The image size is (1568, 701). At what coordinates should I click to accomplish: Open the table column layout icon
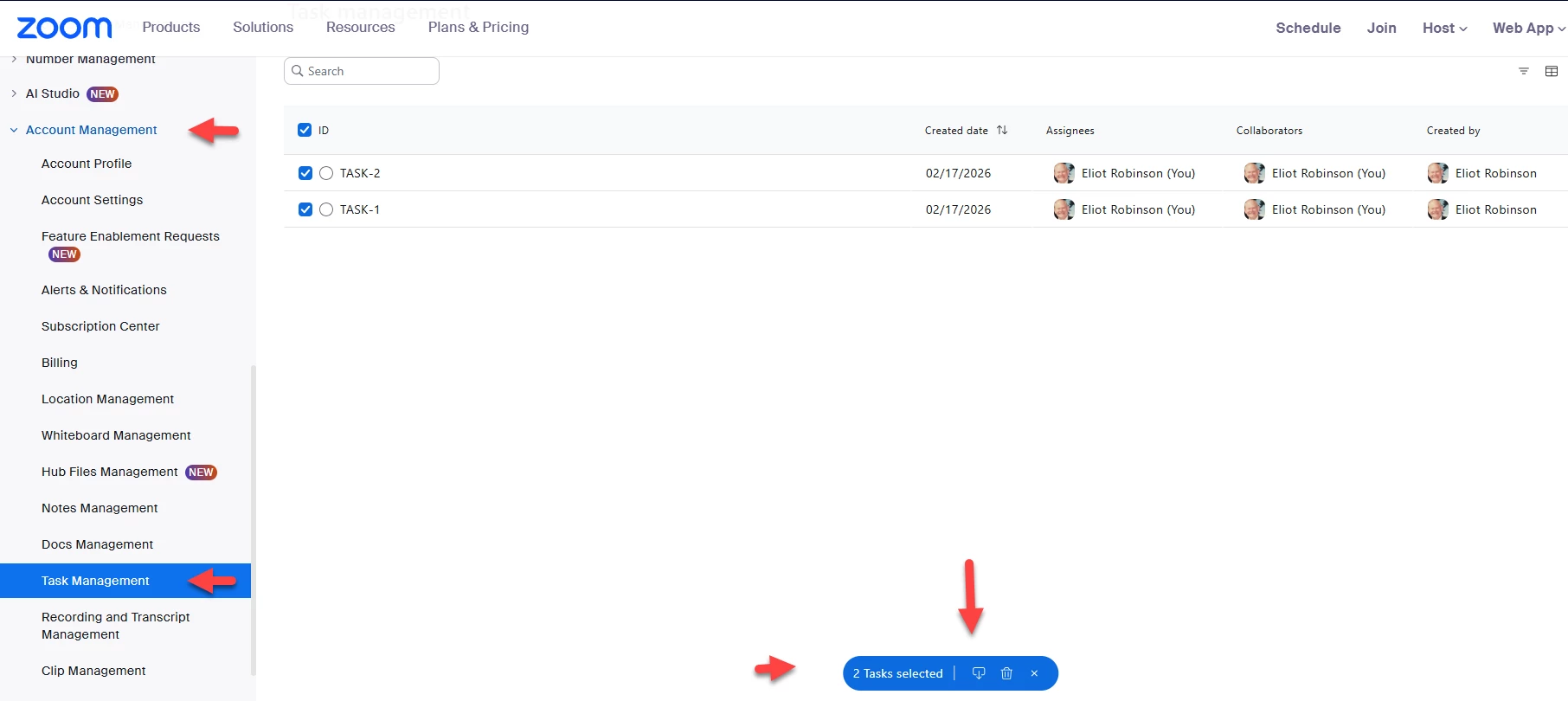(x=1552, y=71)
